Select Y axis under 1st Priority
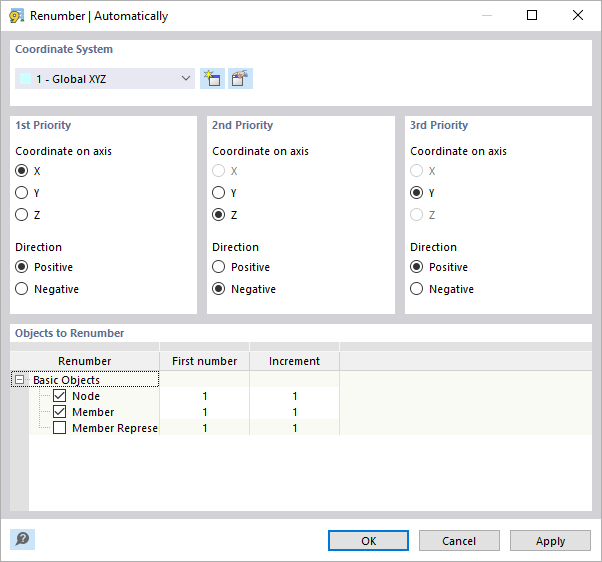Screen dimensions: 602x562 click(22, 193)
